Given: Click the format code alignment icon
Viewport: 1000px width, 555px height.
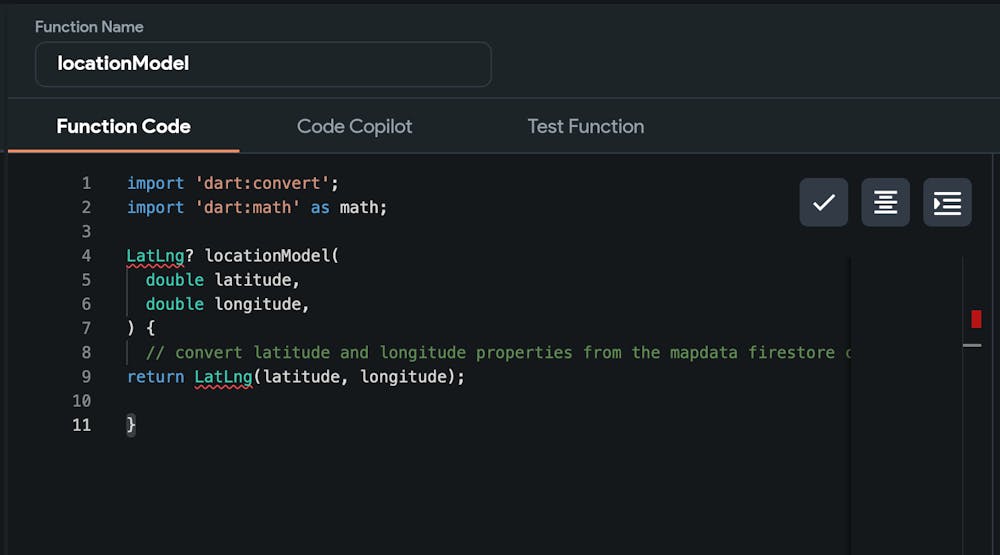Looking at the screenshot, I should (x=885, y=203).
